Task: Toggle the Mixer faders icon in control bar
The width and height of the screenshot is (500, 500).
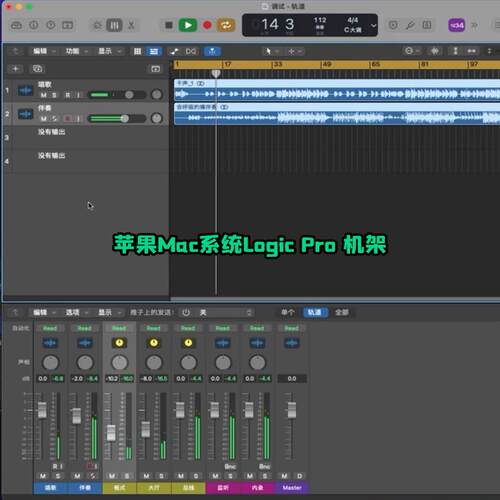Action: click(x=114, y=25)
